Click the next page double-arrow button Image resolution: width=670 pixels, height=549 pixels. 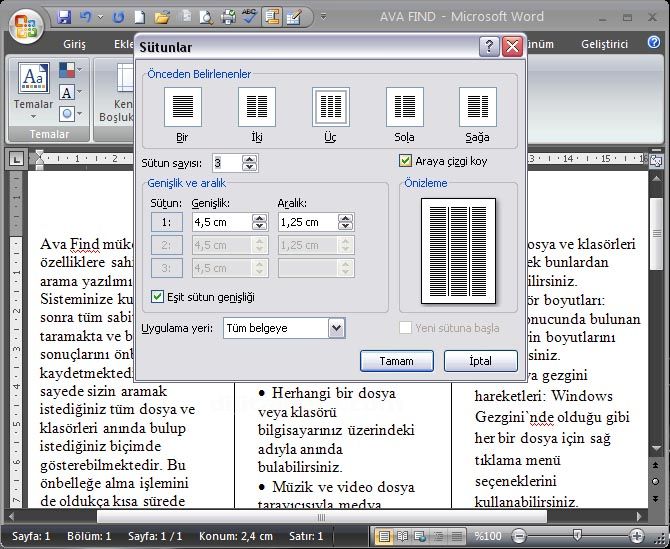(x=656, y=498)
